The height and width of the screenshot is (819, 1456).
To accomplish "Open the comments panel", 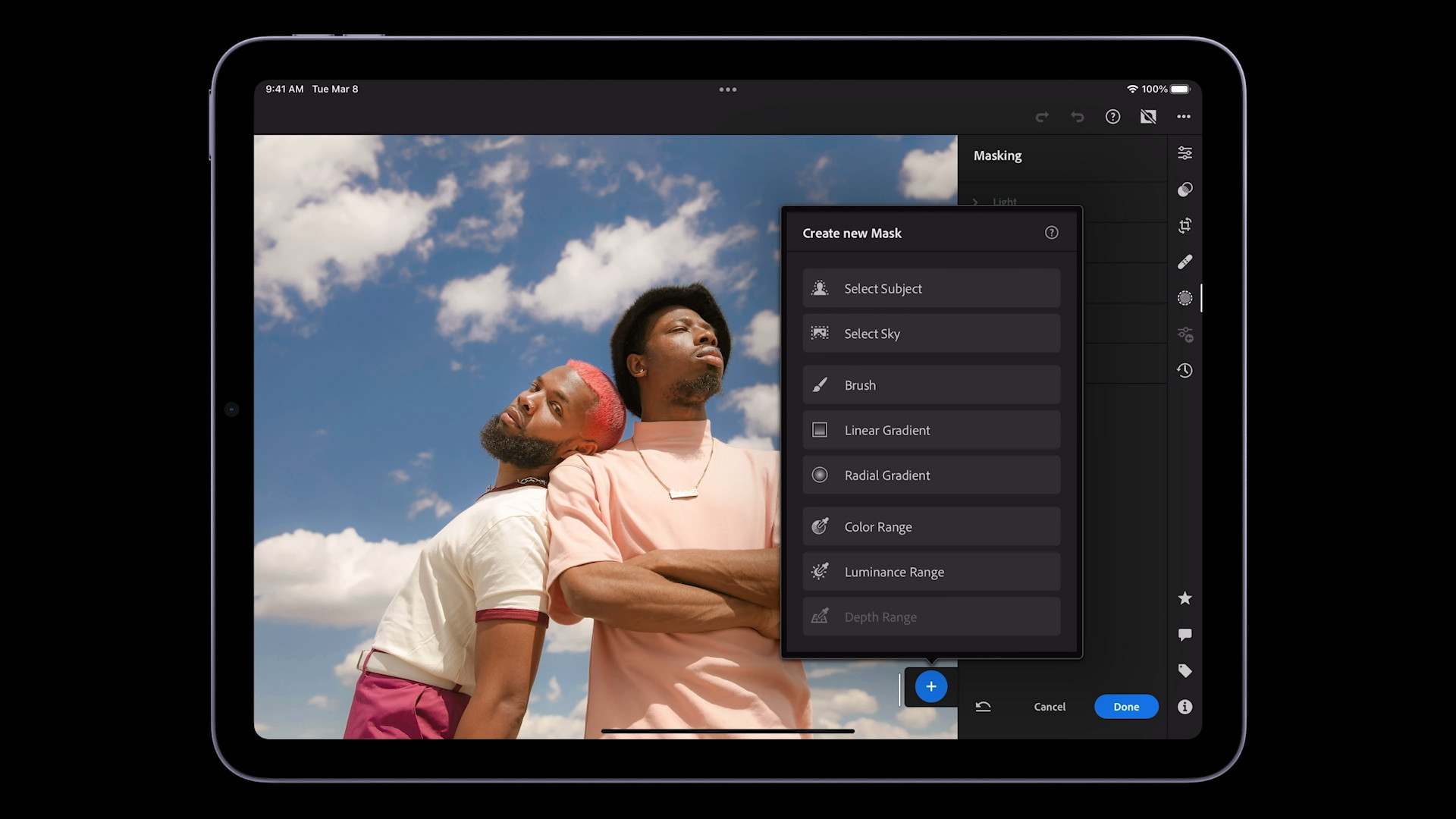I will pos(1185,634).
